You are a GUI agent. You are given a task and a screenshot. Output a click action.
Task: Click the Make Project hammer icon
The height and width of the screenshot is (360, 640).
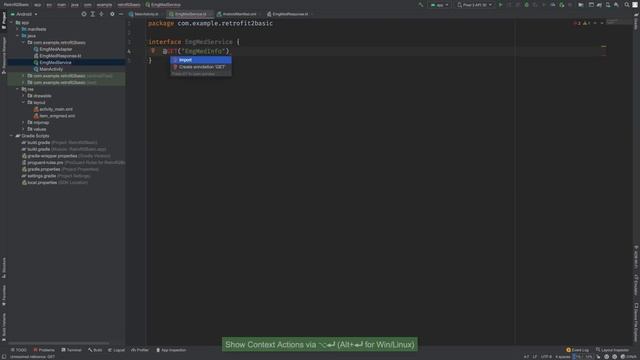(421, 5)
